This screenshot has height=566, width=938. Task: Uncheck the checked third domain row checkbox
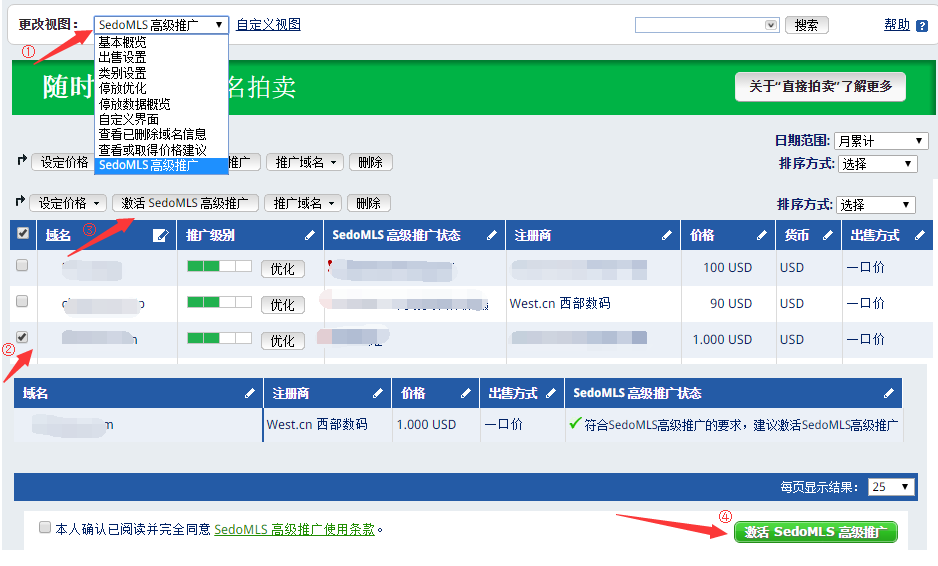pos(22,338)
